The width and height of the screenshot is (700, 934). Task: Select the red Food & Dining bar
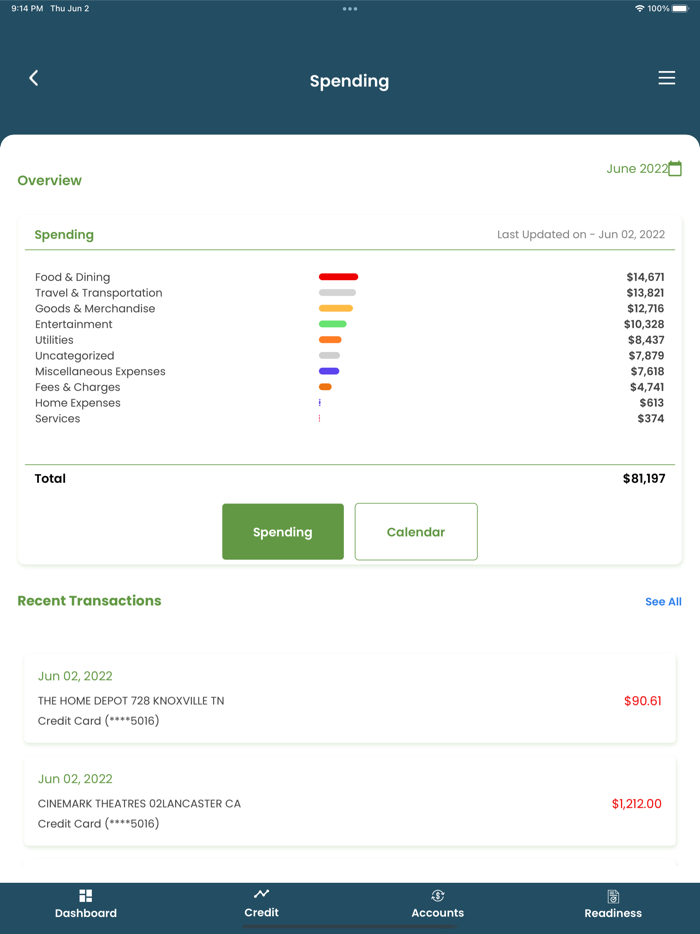coord(338,277)
